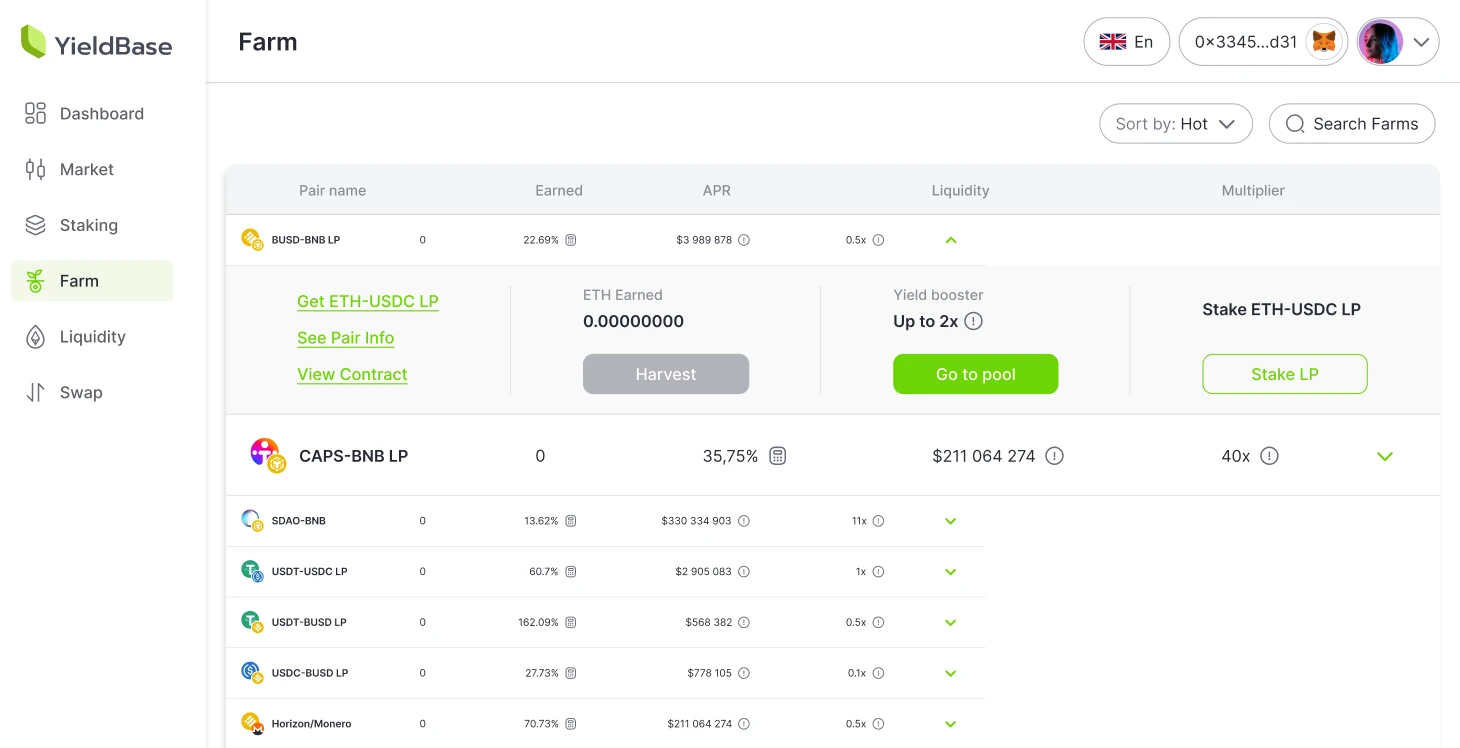Click the info icon next to 40x multiplier
The image size is (1460, 748).
[x=1268, y=455]
